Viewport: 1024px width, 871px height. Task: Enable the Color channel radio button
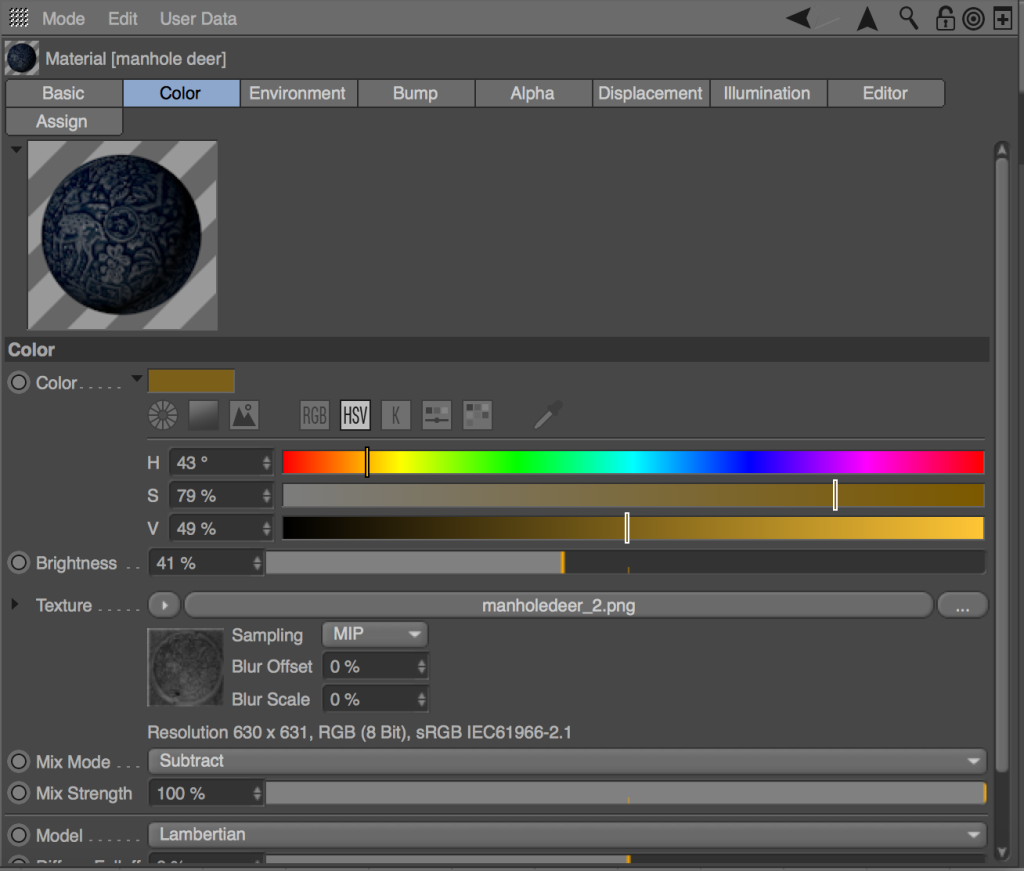[x=18, y=381]
